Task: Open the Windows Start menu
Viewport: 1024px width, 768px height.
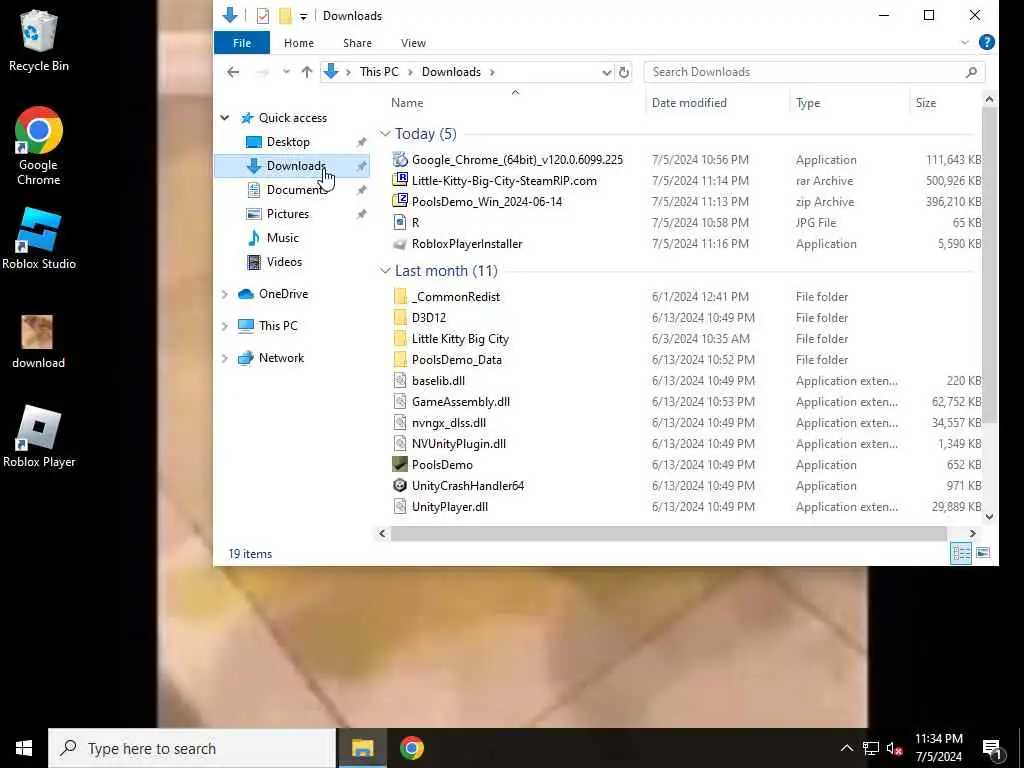Action: pos(24,748)
